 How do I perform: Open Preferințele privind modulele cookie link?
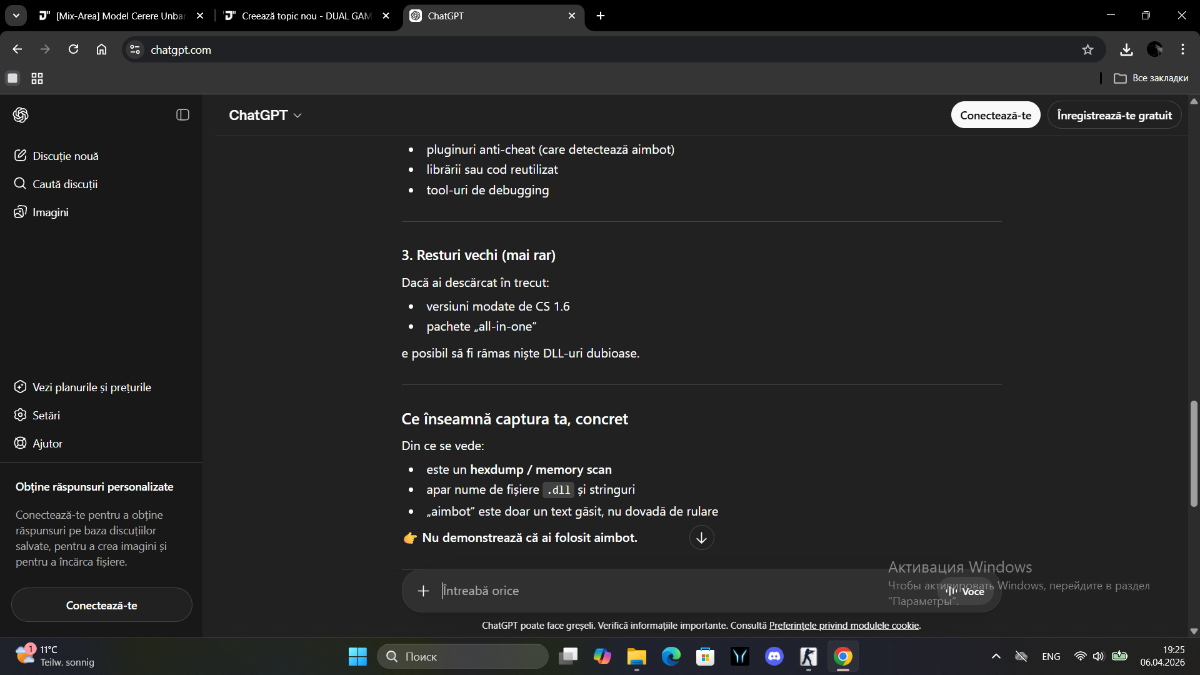(x=843, y=626)
